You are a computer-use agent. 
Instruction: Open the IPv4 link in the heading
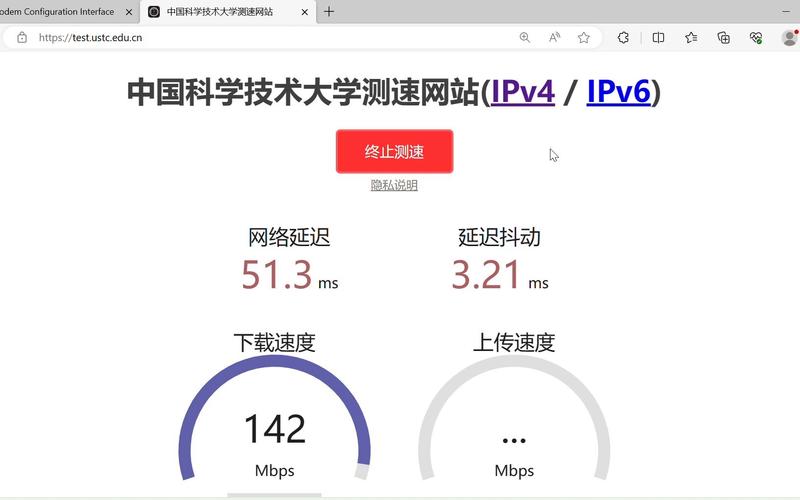coord(523,92)
